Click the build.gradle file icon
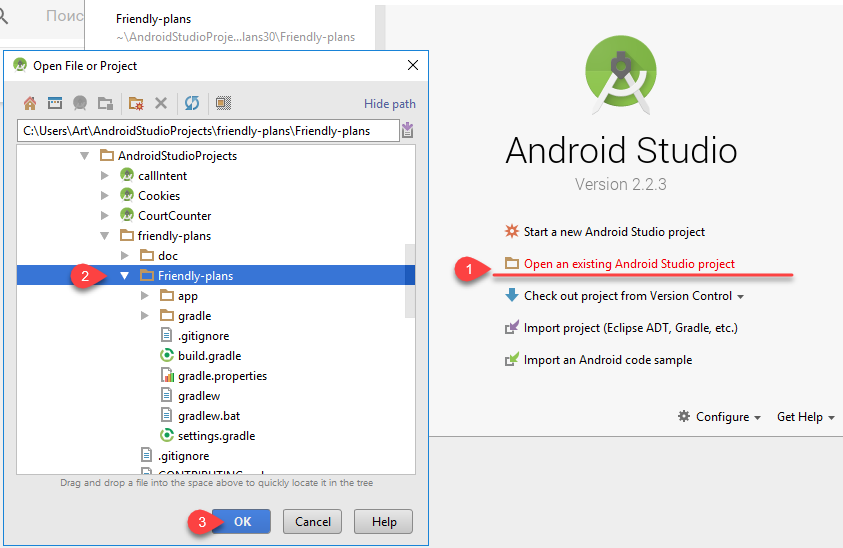 [167, 355]
